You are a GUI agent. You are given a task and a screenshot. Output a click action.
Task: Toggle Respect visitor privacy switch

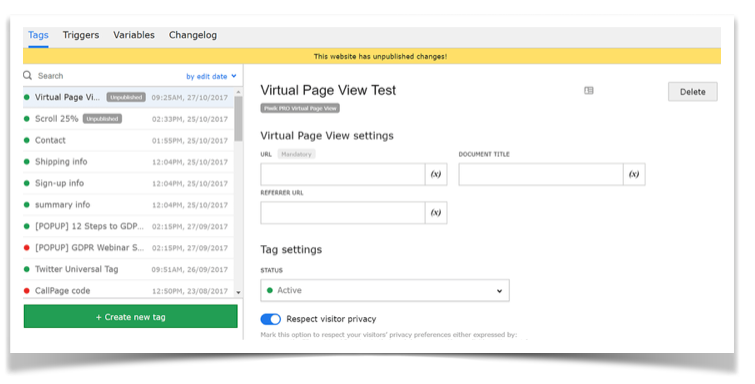coord(271,319)
